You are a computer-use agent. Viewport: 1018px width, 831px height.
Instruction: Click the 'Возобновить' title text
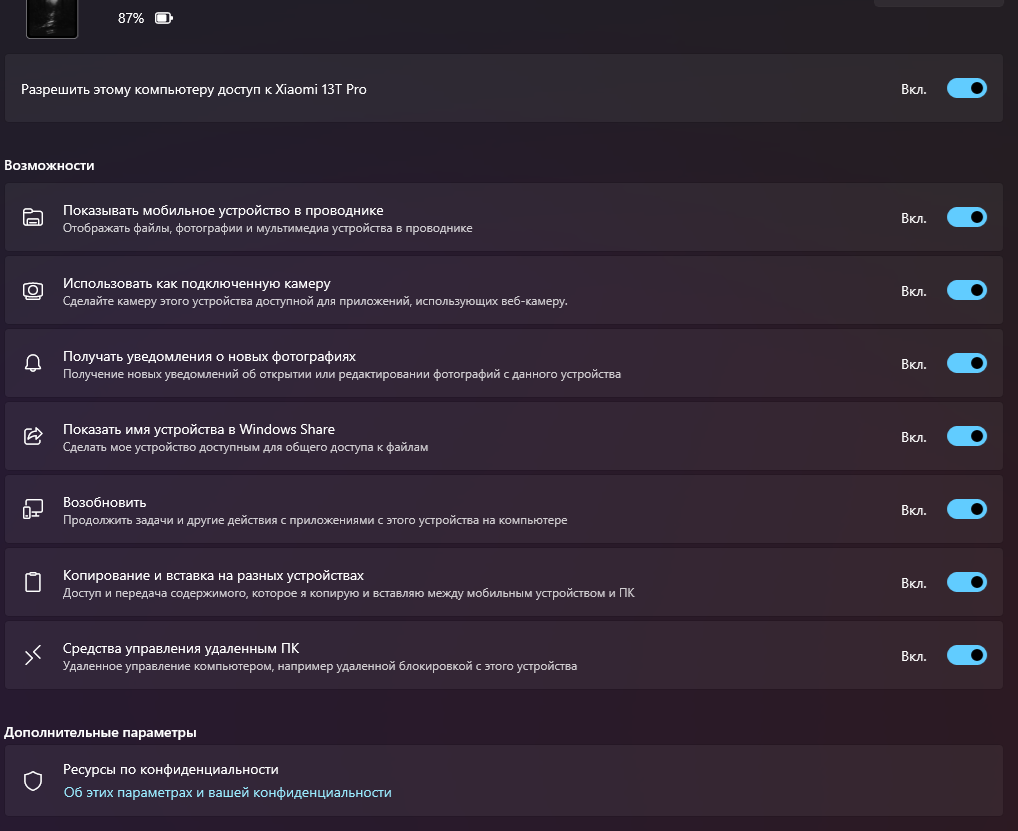click(105, 502)
